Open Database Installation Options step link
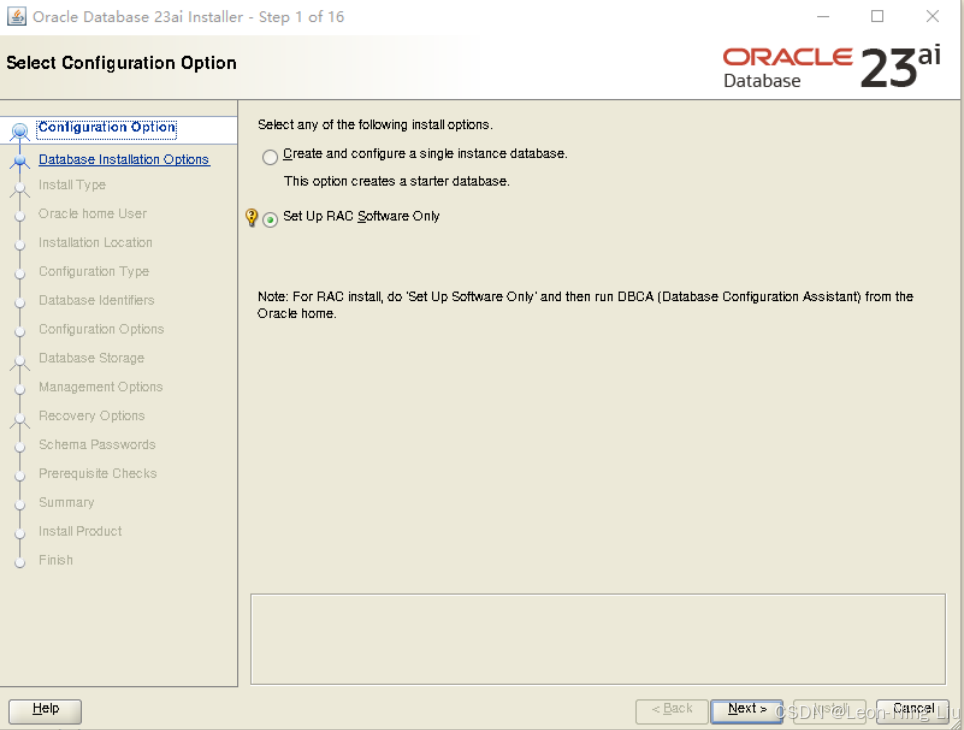 pos(124,159)
